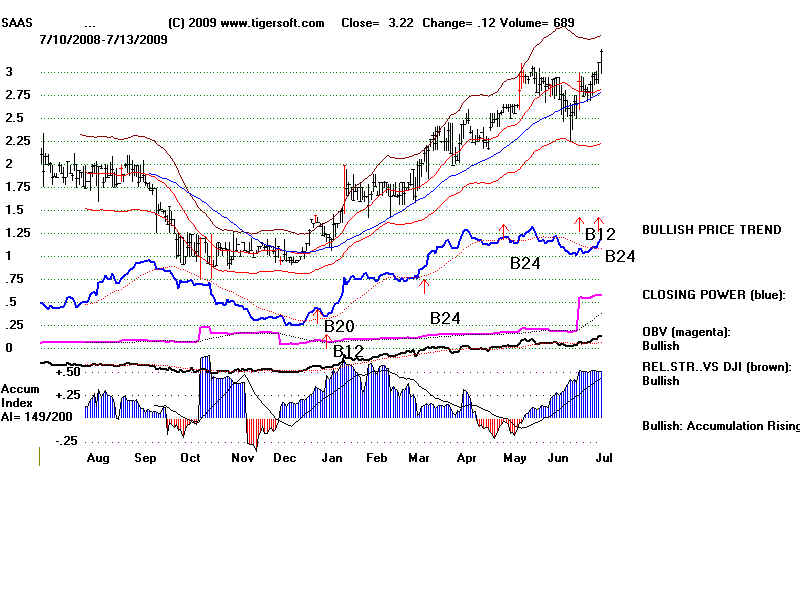
Task: Select the BULLISH PRICE TREND label
Action: [x=711, y=230]
